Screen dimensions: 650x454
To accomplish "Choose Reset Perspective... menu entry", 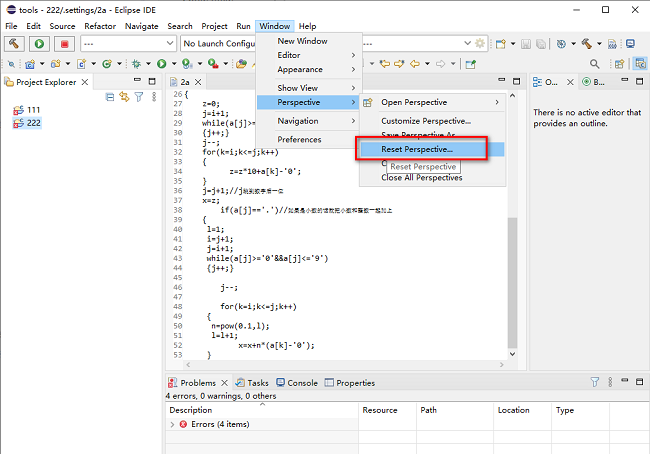I will [x=417, y=149].
